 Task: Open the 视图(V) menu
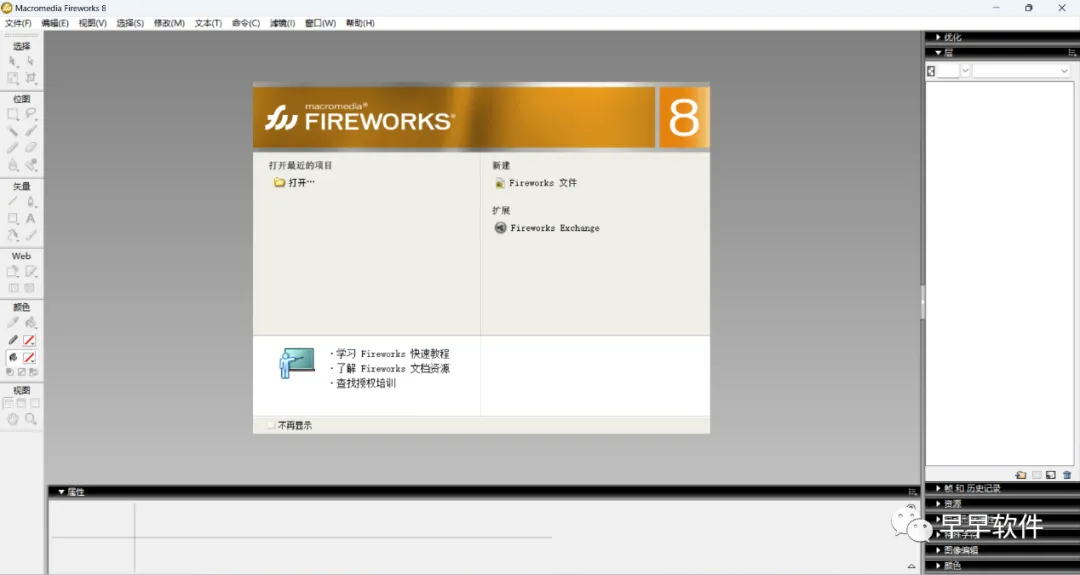[92, 23]
